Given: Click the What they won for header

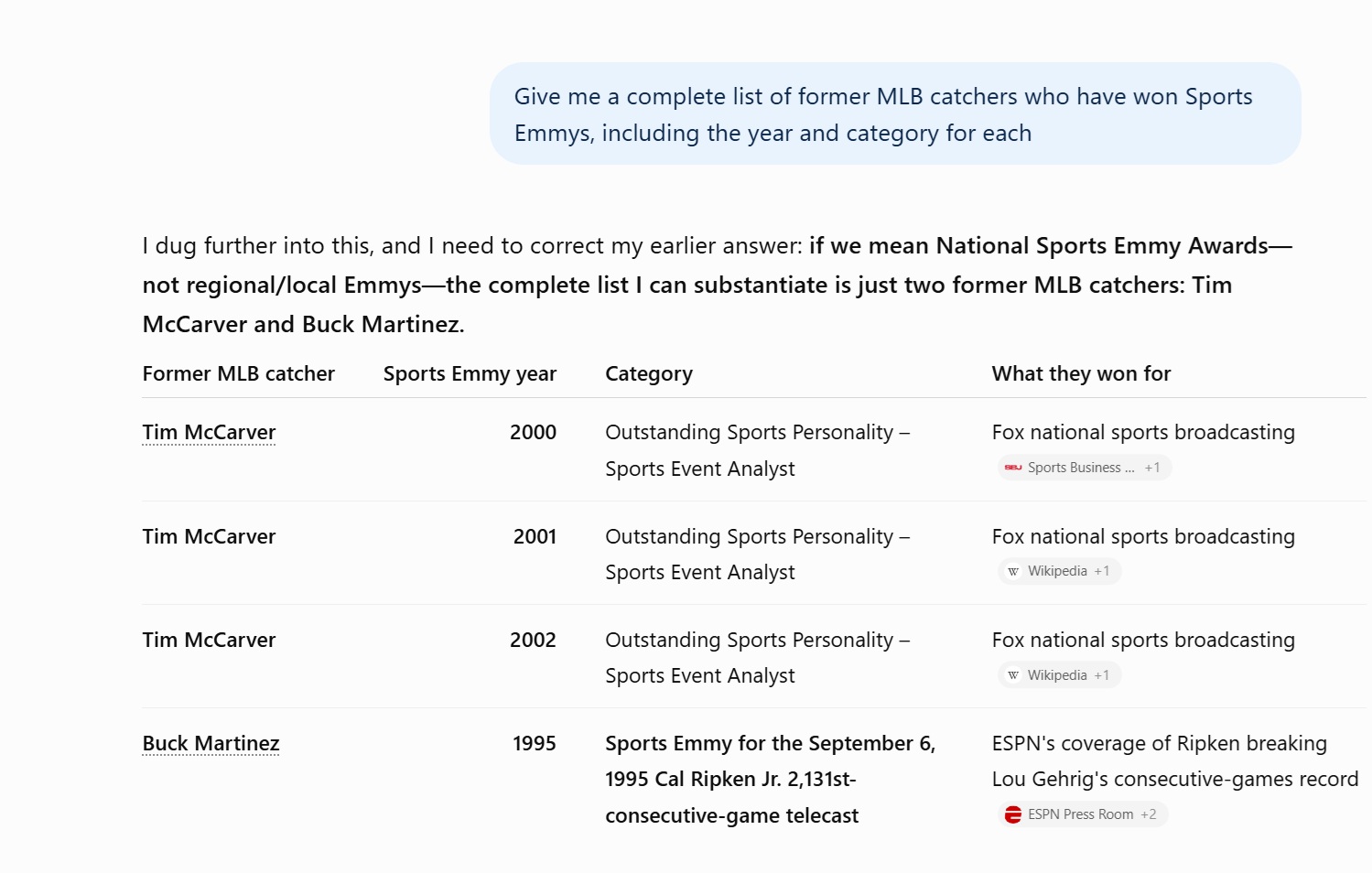Looking at the screenshot, I should pos(1081,373).
